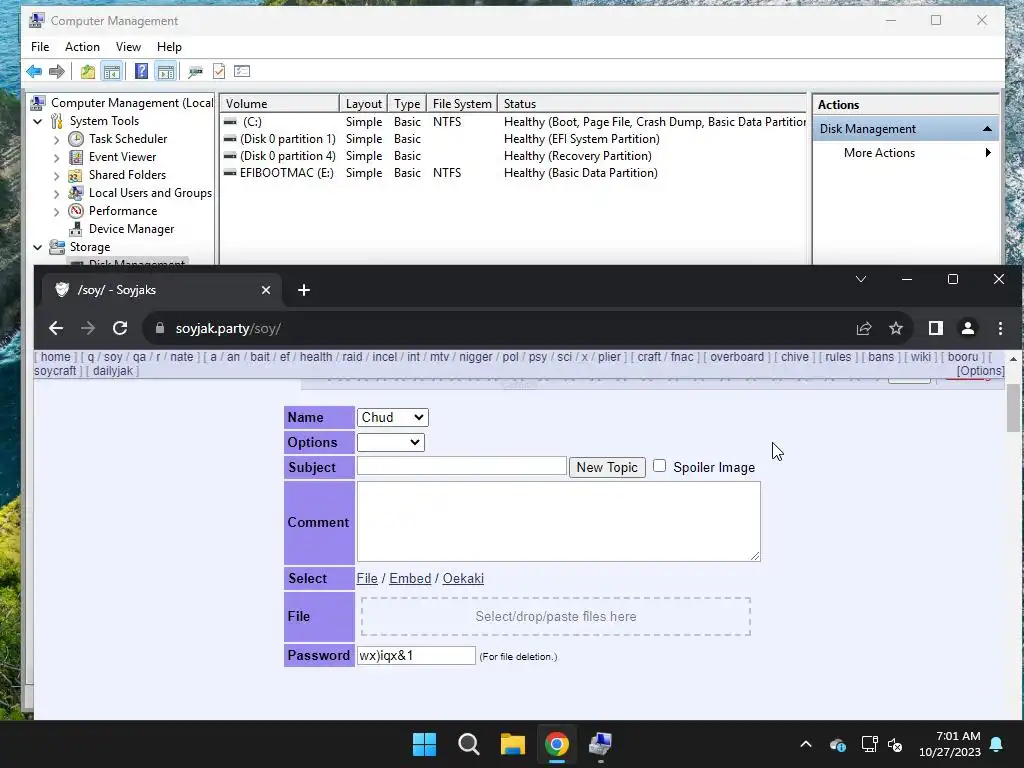Click the Task Scheduler clock icon
The image size is (1024, 768).
76,138
